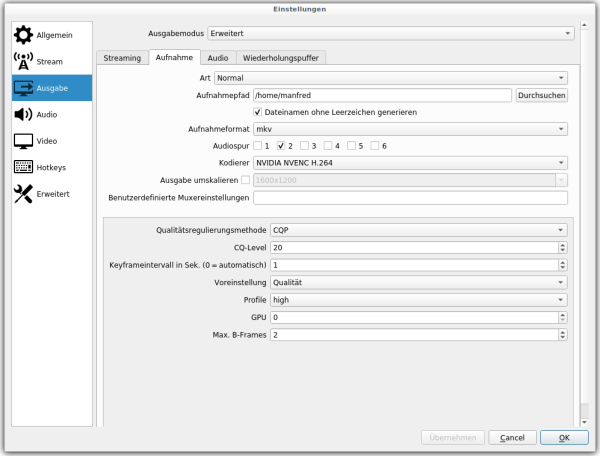Click the Erweitert tools icon
The height and width of the screenshot is (456, 600).
point(23,194)
